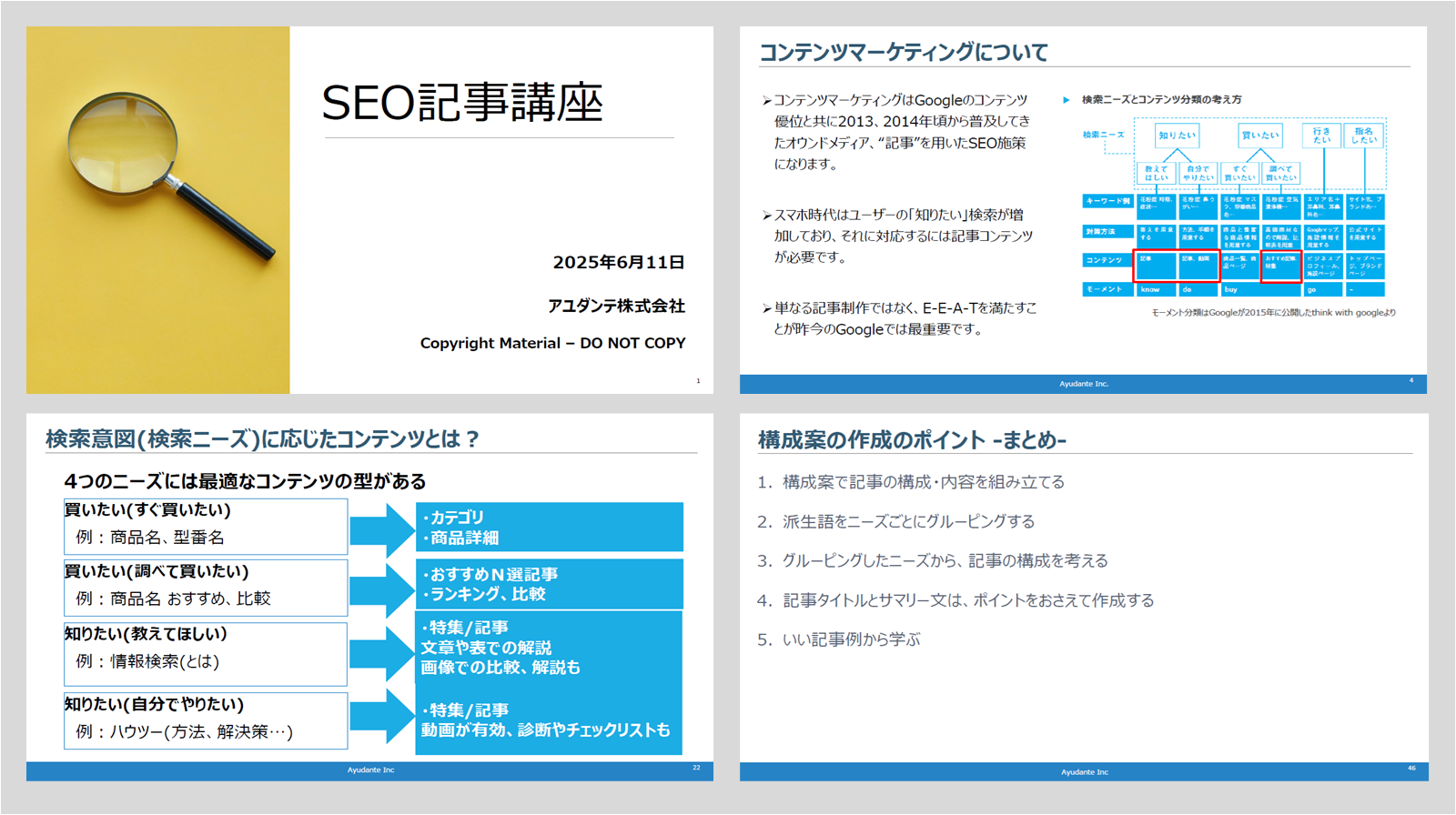Click the コンテンツマーケティングについて slide heading
Image resolution: width=1456 pixels, height=815 pixels.
[904, 53]
